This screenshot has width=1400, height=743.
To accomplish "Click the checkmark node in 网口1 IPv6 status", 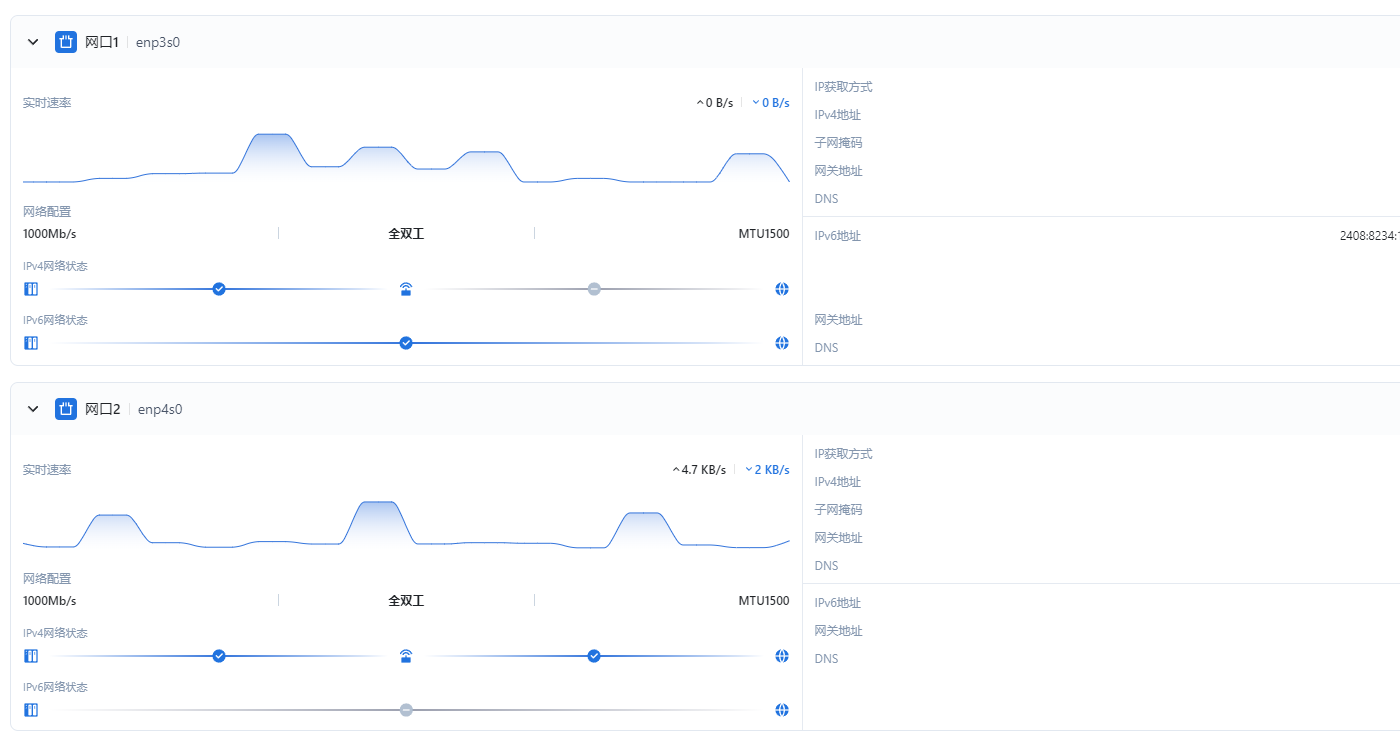I will click(x=406, y=343).
